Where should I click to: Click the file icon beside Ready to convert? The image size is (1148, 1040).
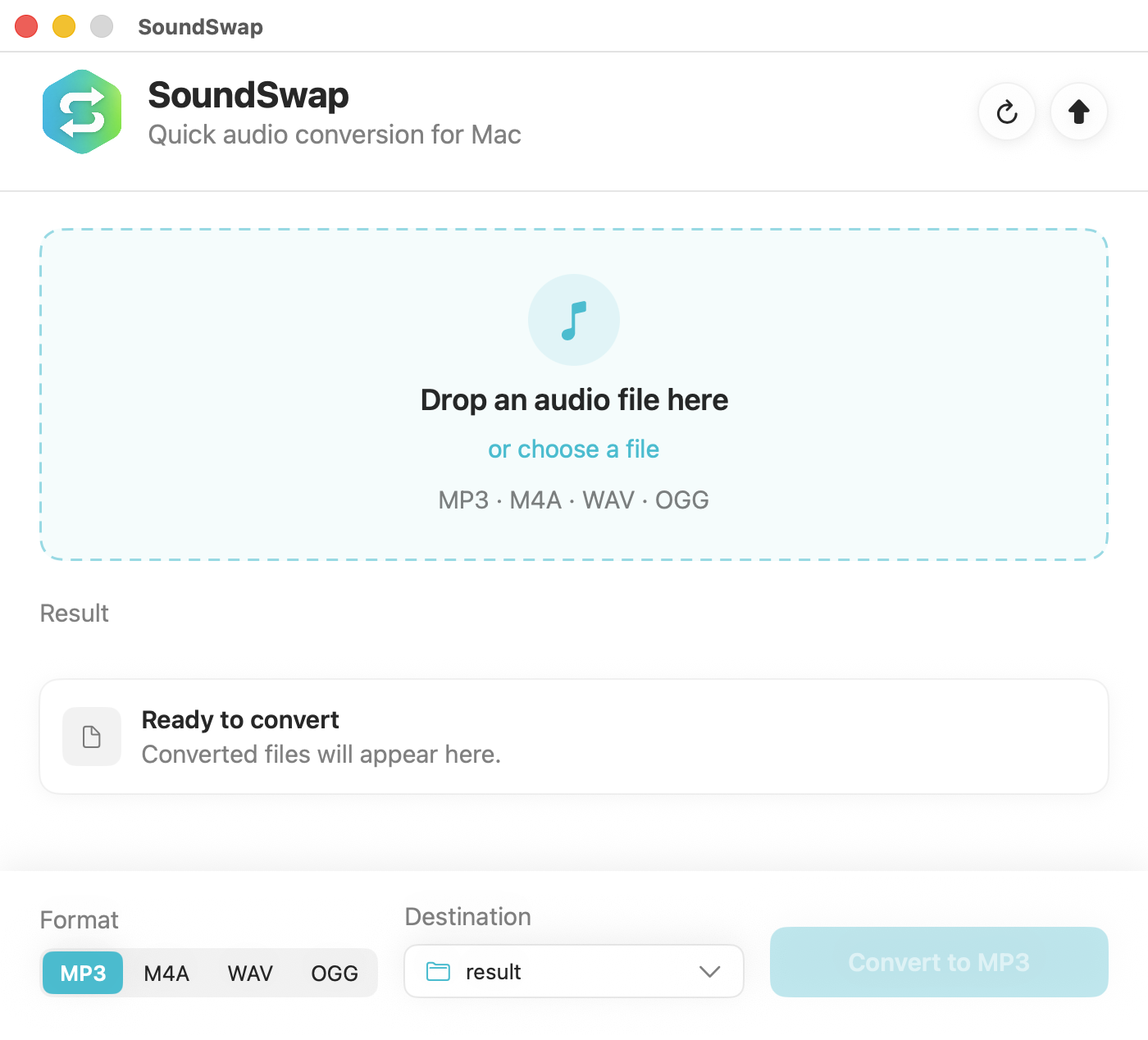[x=92, y=737]
